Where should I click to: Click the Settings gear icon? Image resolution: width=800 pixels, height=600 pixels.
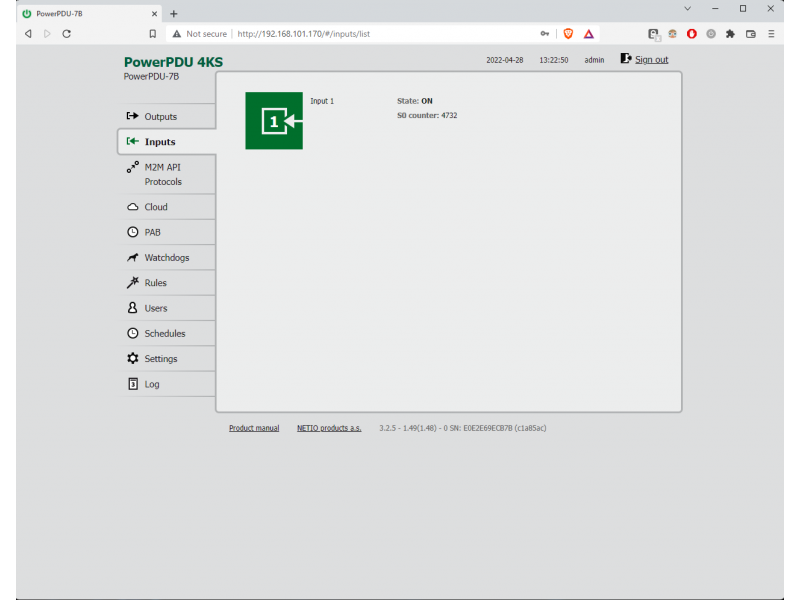(133, 358)
